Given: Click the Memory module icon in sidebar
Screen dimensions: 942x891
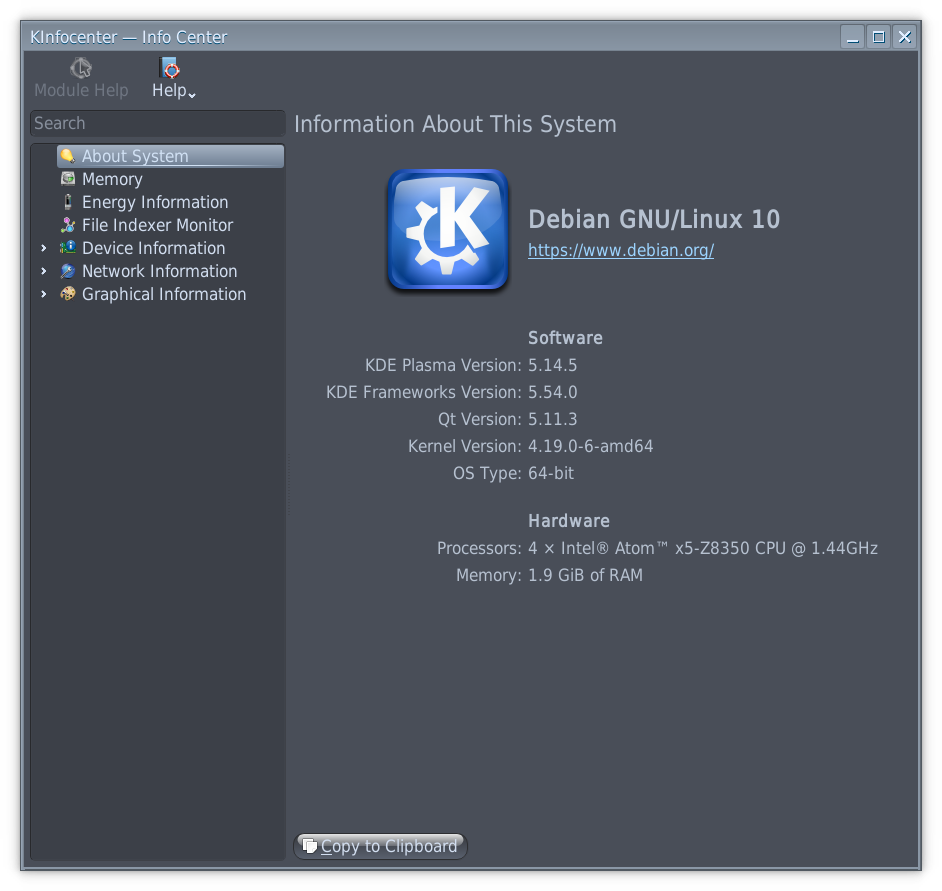Looking at the screenshot, I should coord(68,179).
